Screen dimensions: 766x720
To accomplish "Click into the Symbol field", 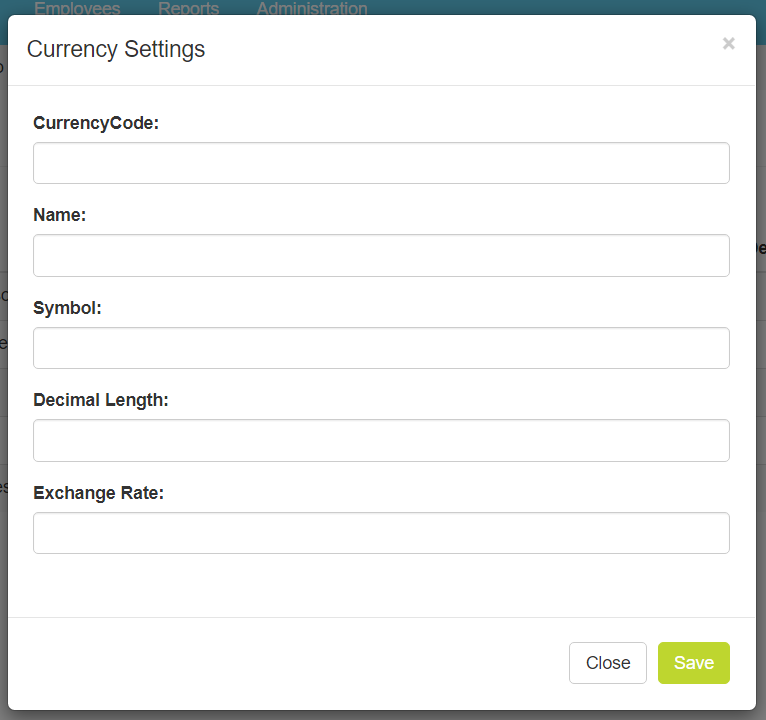I will click(381, 348).
